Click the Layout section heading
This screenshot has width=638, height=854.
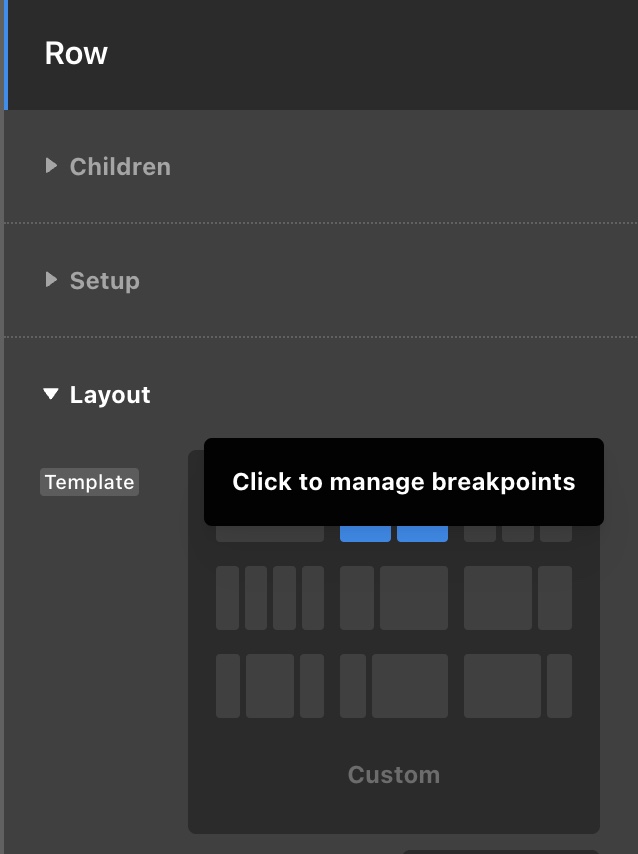click(110, 395)
